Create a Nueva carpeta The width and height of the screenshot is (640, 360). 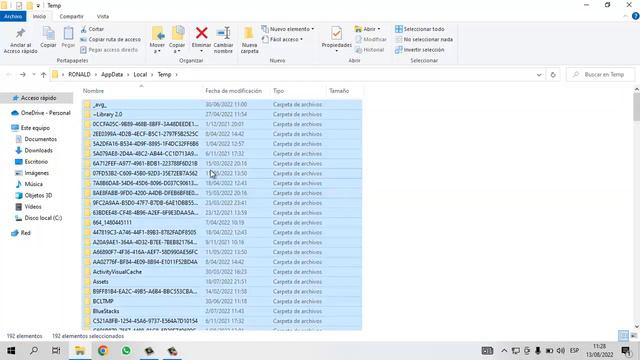[249, 40]
